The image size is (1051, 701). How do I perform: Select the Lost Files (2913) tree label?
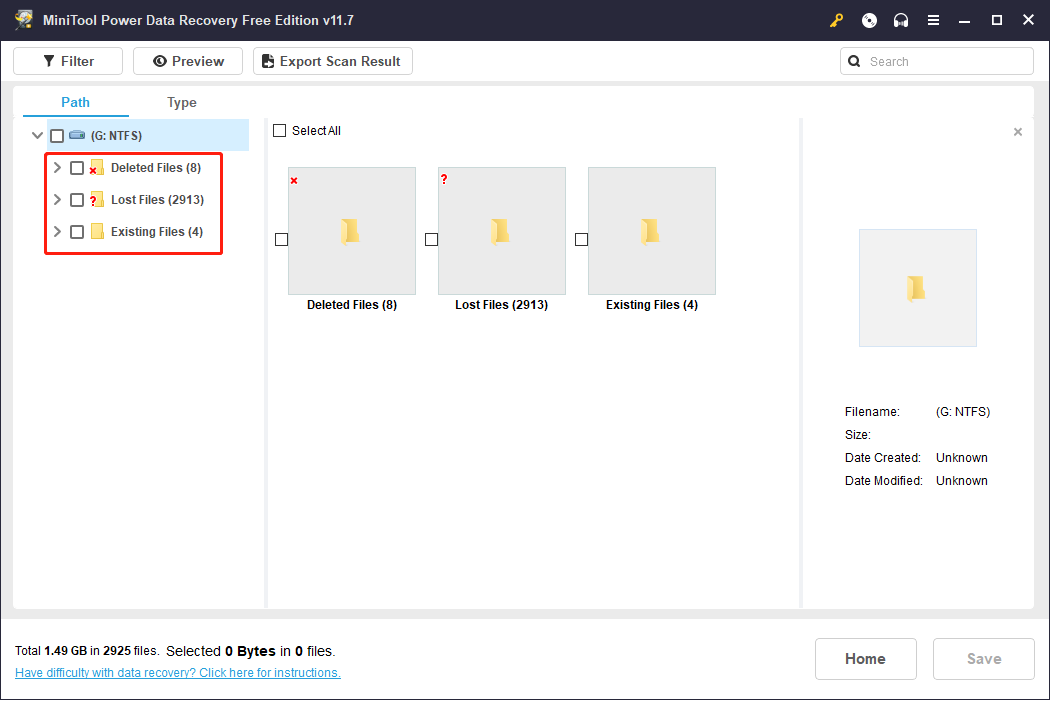click(x=158, y=200)
